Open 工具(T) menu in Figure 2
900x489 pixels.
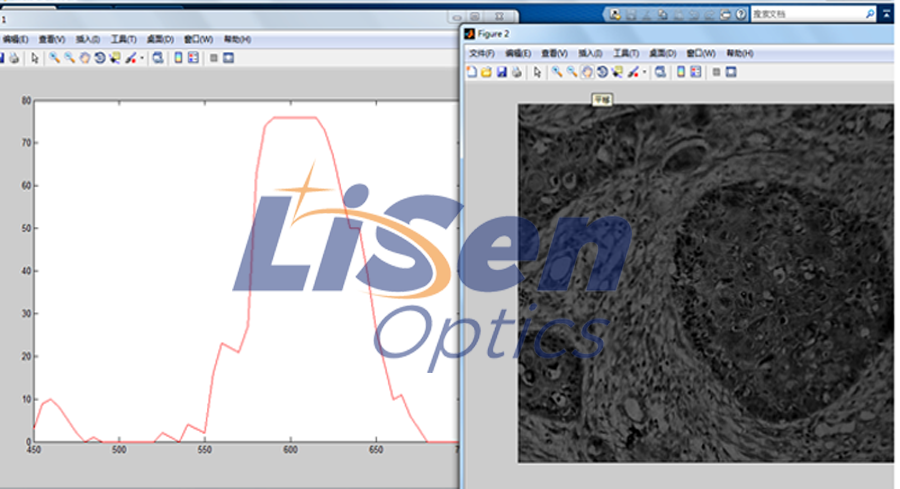pyautogui.click(x=626, y=53)
